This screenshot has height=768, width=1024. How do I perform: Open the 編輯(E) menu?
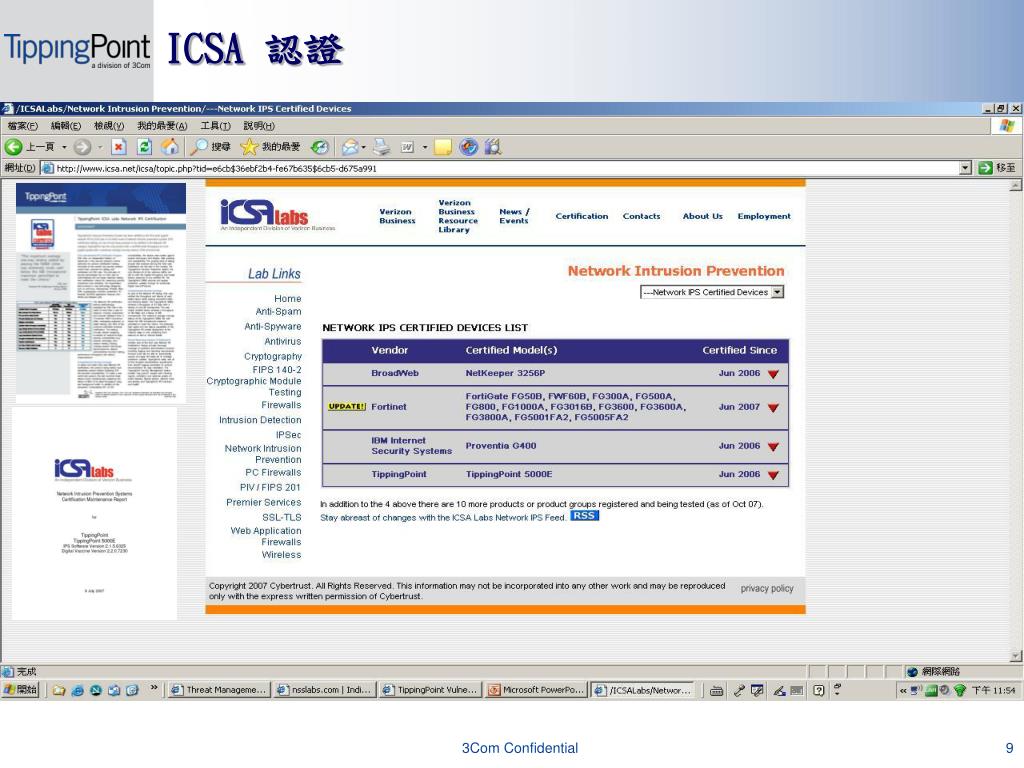click(66, 126)
